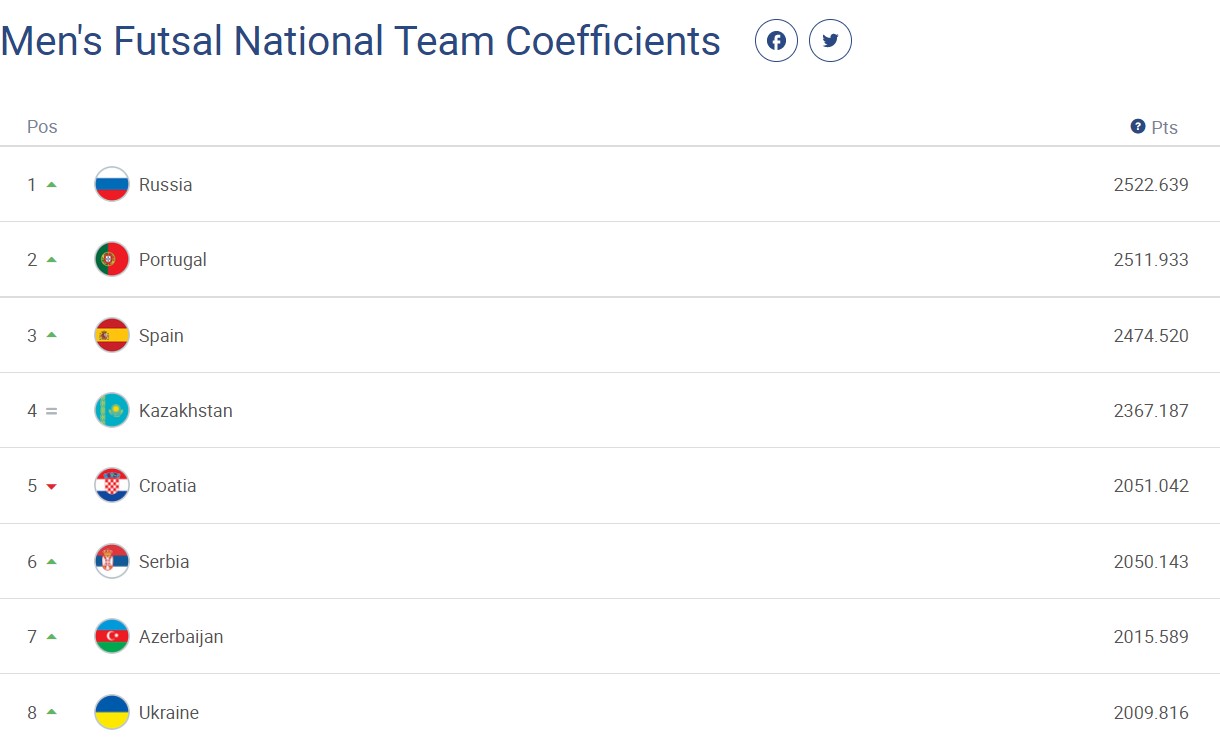Click the question mark help icon beside Pts
The height and width of the screenshot is (739, 1220).
pos(1137,126)
